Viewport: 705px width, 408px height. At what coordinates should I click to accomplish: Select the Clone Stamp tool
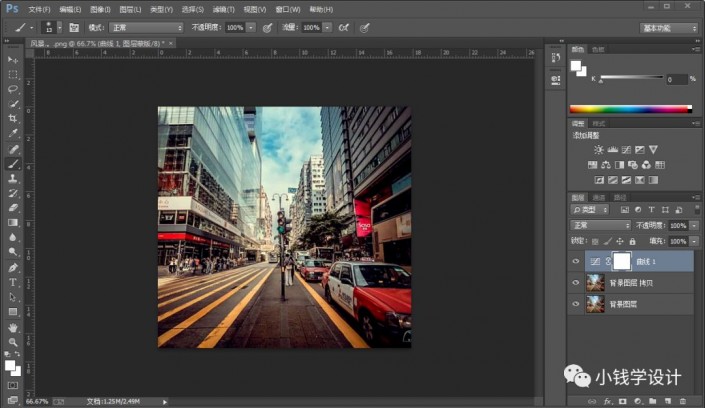click(x=13, y=179)
